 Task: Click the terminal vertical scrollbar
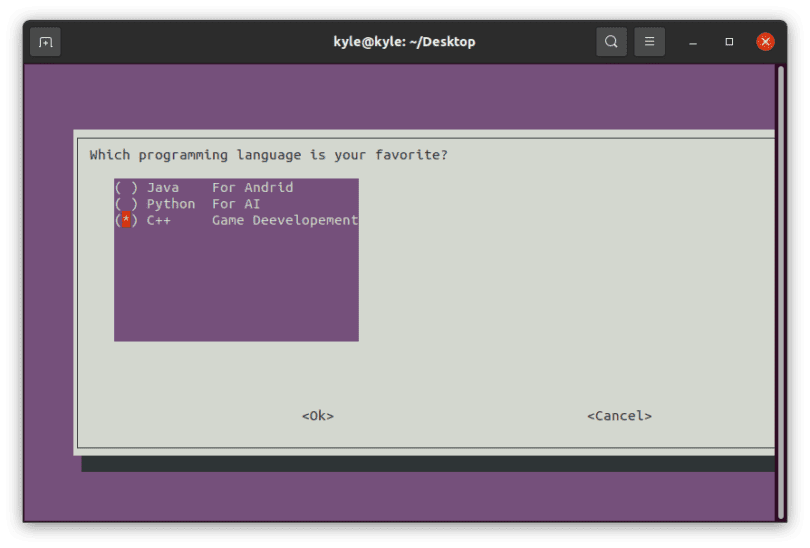tap(781, 292)
